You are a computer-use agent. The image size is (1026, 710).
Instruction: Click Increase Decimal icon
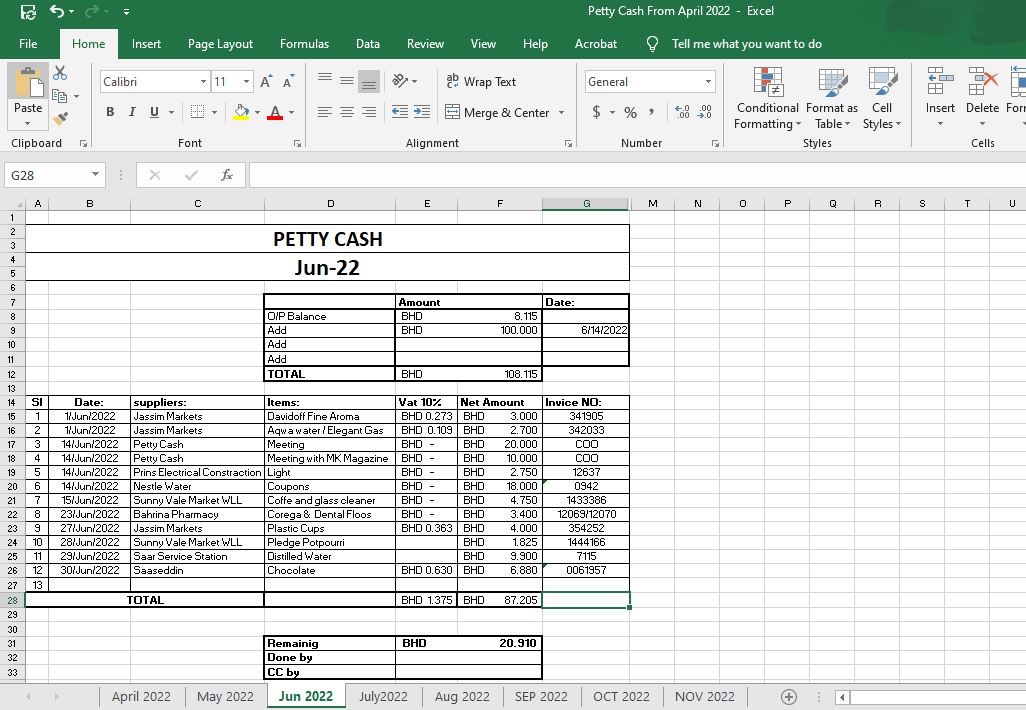coord(682,112)
